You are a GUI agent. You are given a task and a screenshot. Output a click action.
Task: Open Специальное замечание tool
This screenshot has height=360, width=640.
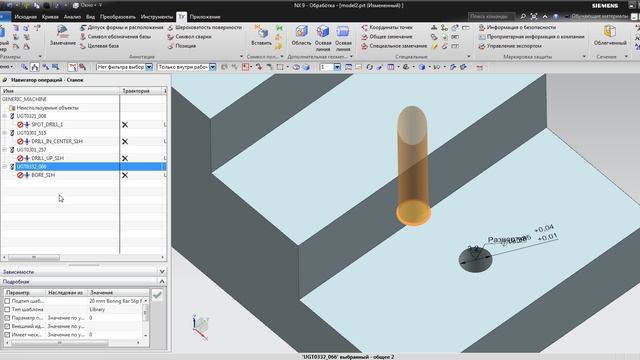point(394,46)
